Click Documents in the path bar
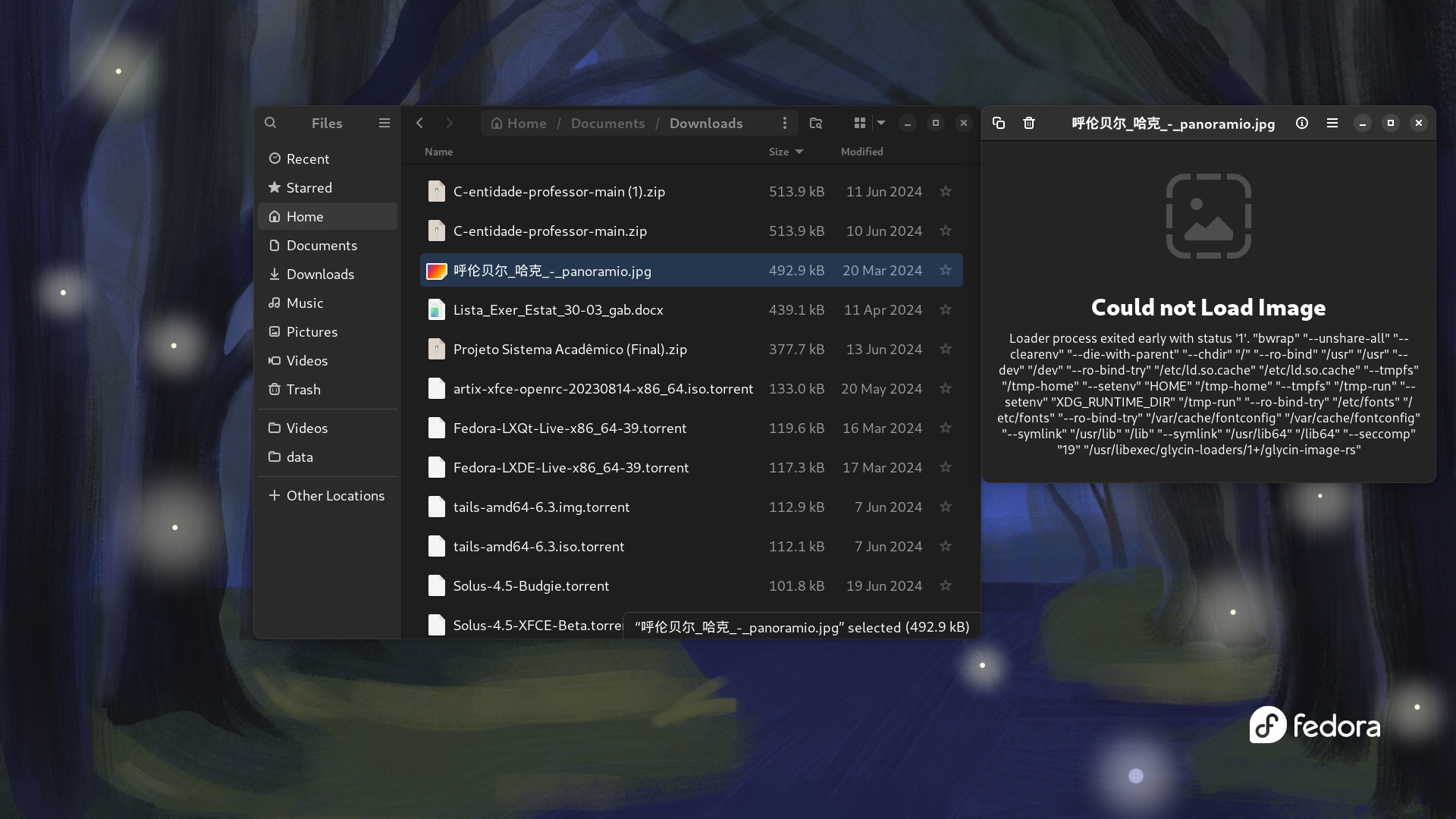Screen dimensions: 1456x819 607,124
